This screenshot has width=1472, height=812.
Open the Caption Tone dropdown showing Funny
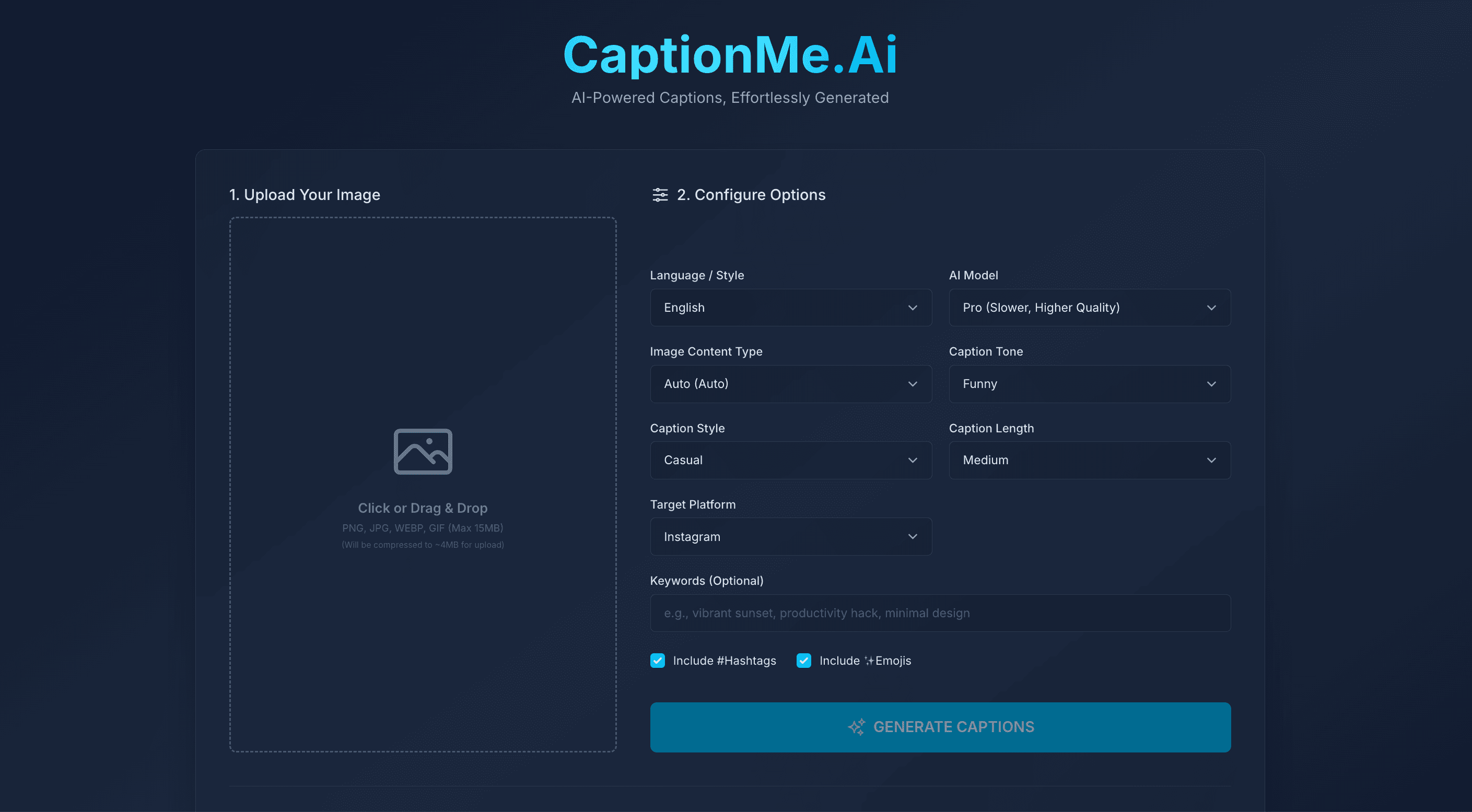[1089, 384]
